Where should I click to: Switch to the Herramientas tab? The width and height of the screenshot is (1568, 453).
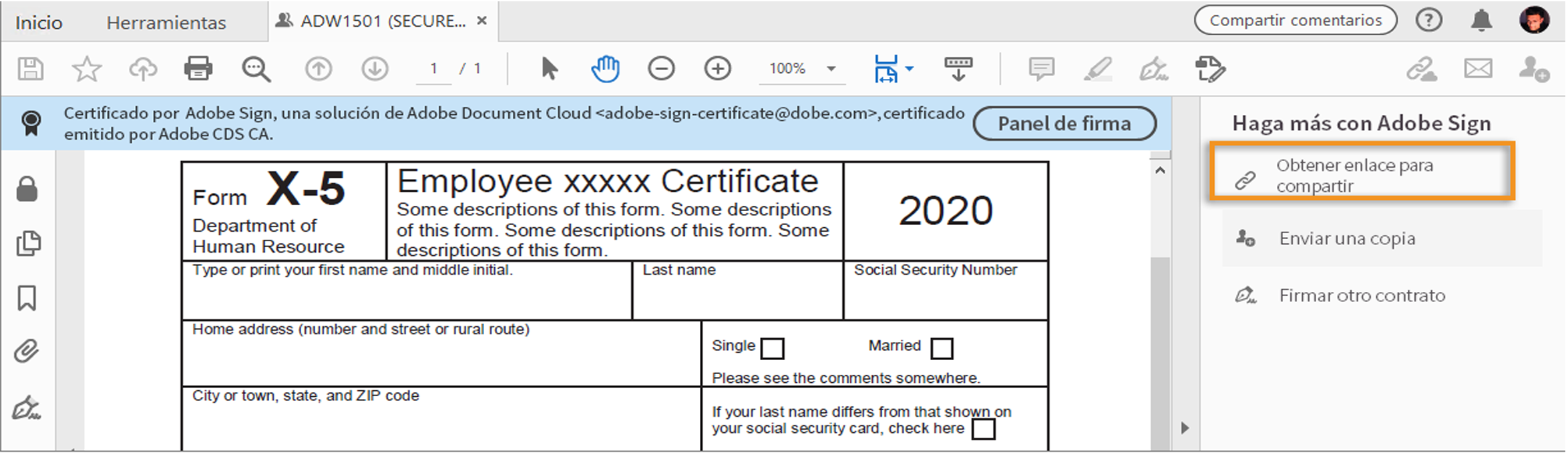pos(166,23)
